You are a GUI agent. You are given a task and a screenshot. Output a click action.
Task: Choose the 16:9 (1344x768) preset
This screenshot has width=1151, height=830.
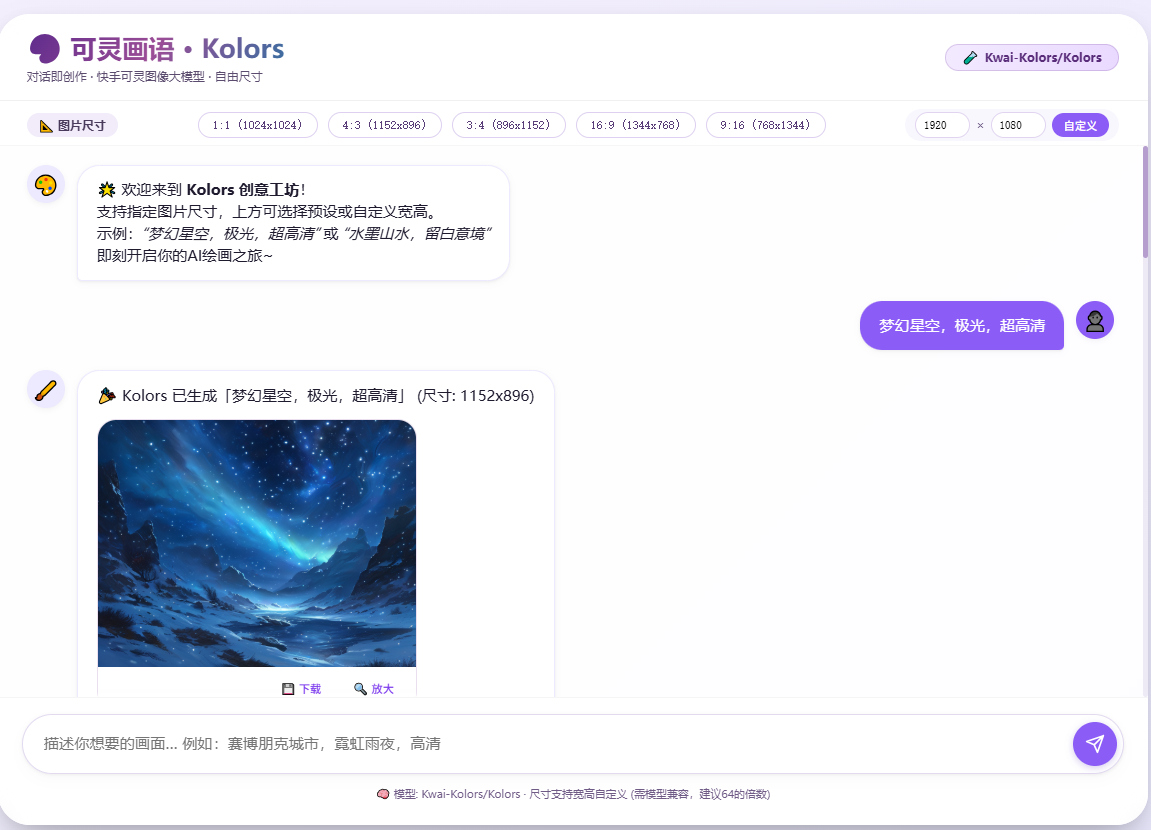(x=635, y=125)
